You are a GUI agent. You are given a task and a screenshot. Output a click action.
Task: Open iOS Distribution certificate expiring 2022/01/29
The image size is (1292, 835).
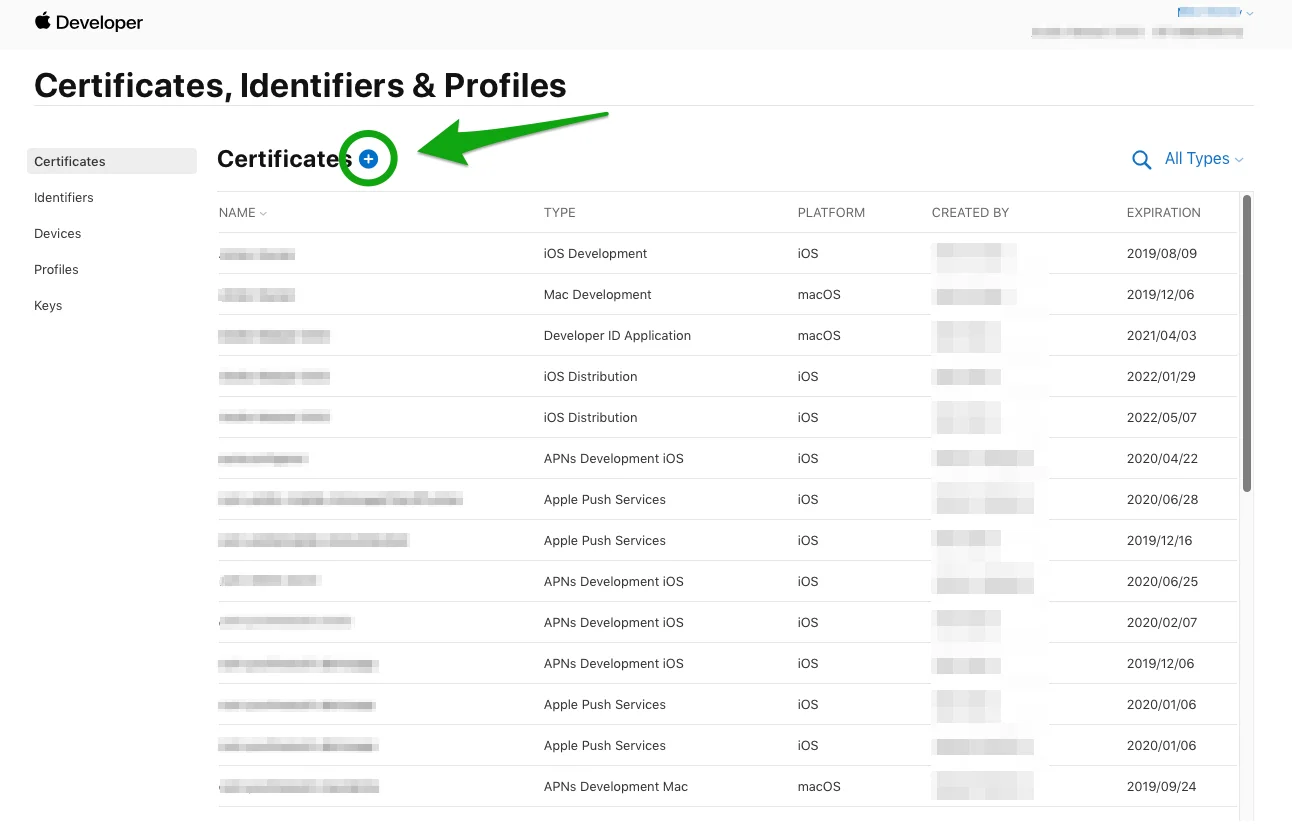(590, 377)
